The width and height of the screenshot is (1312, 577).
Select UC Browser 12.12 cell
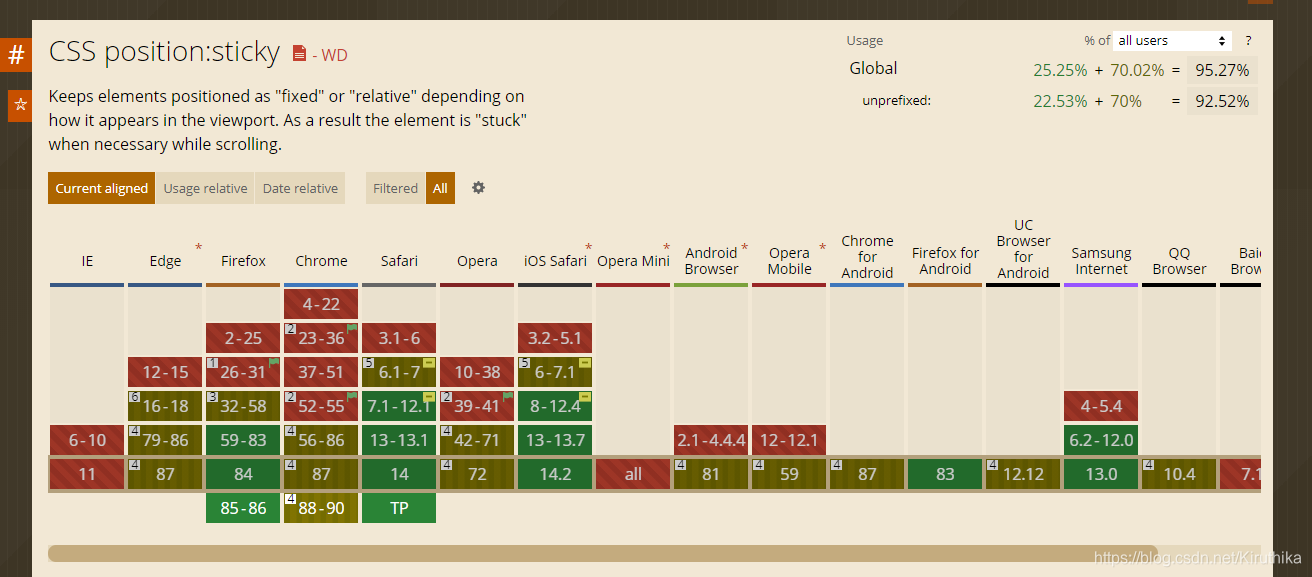(1023, 474)
